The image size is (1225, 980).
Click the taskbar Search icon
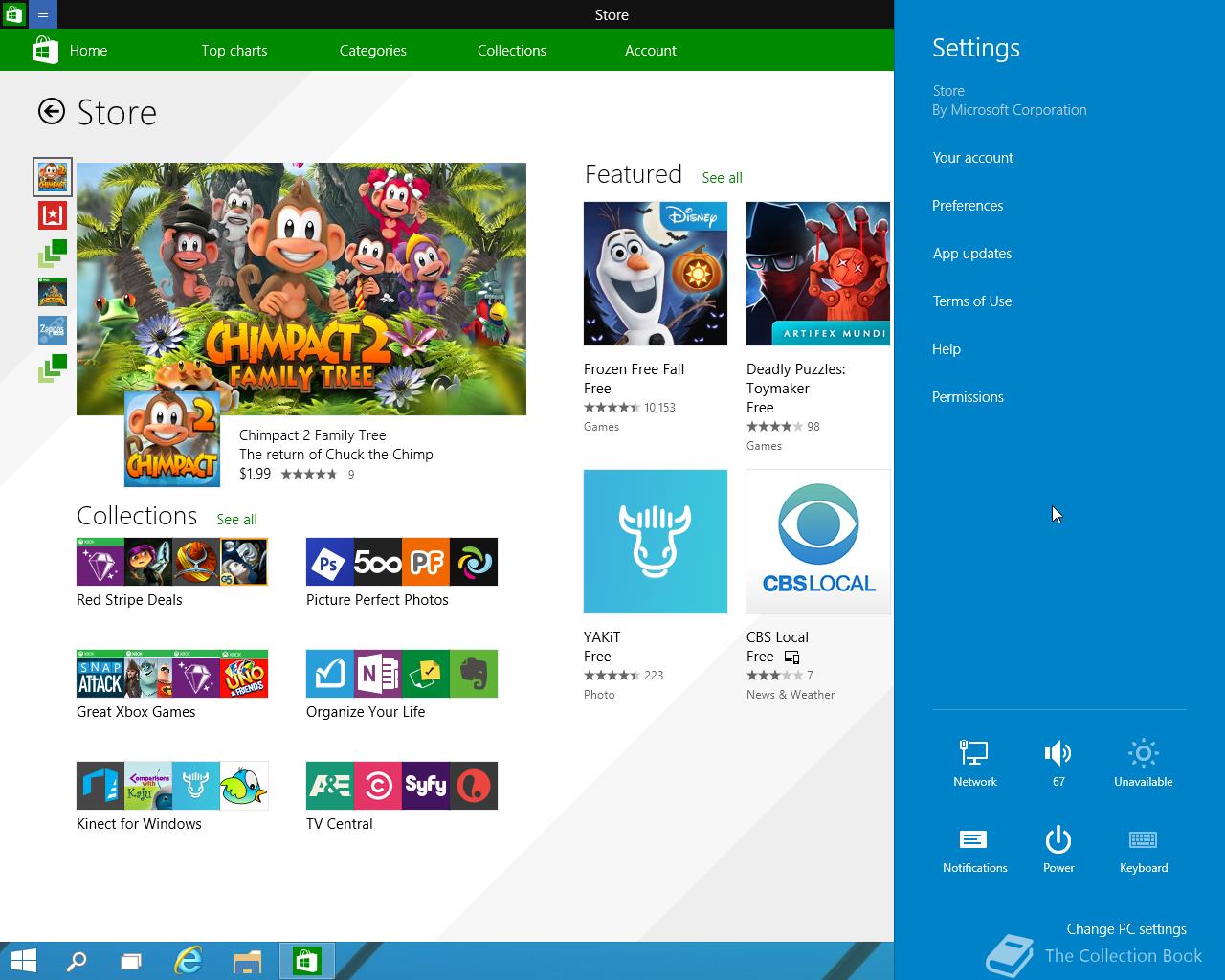point(76,961)
